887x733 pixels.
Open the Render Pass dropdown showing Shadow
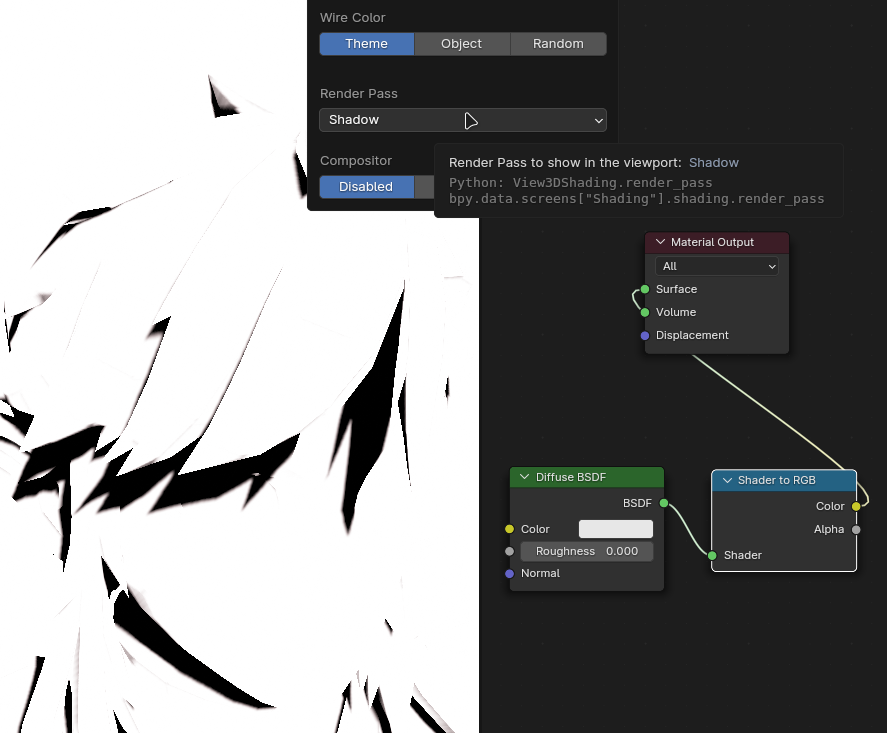point(463,119)
